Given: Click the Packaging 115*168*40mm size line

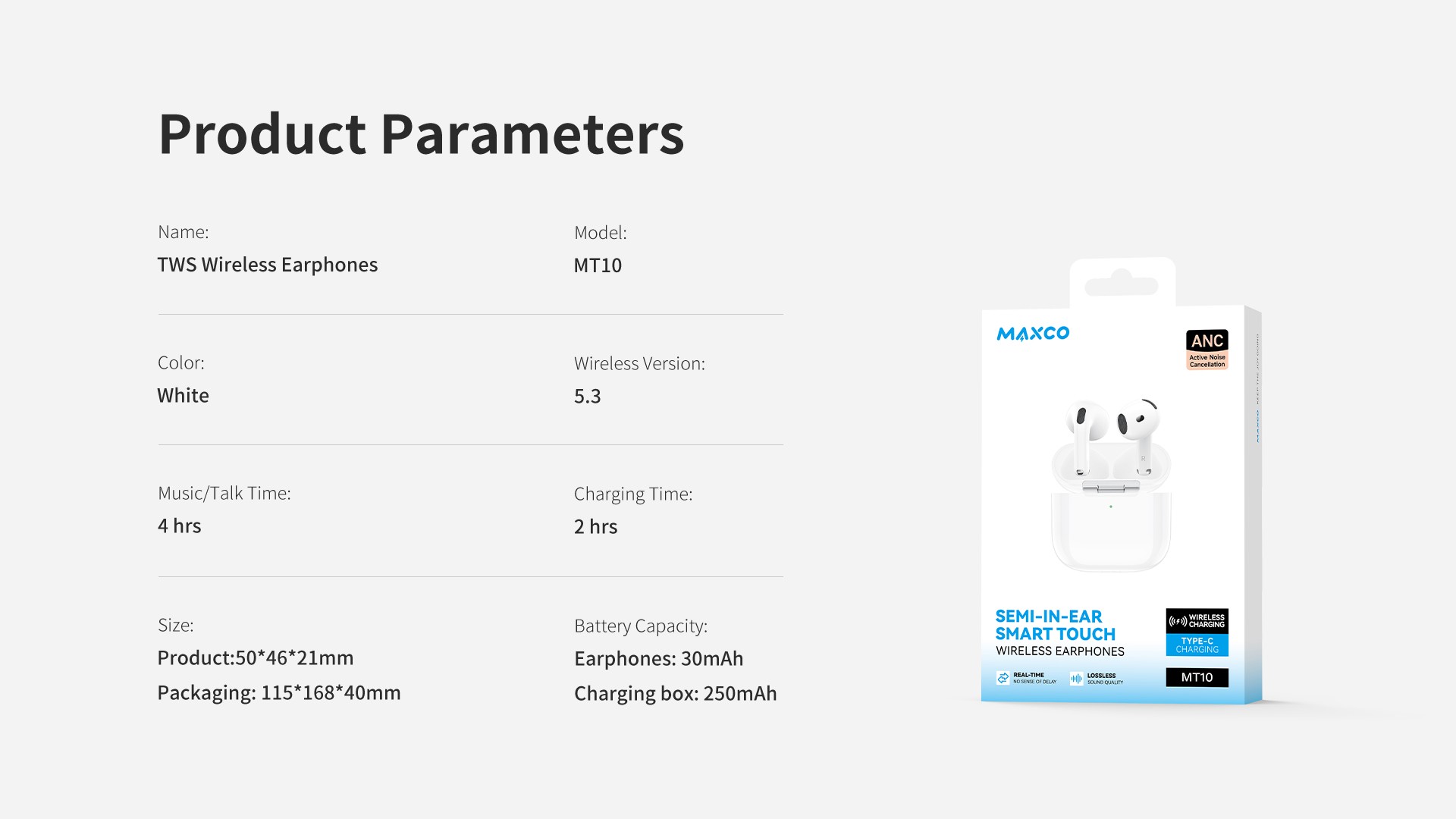Looking at the screenshot, I should coord(278,692).
